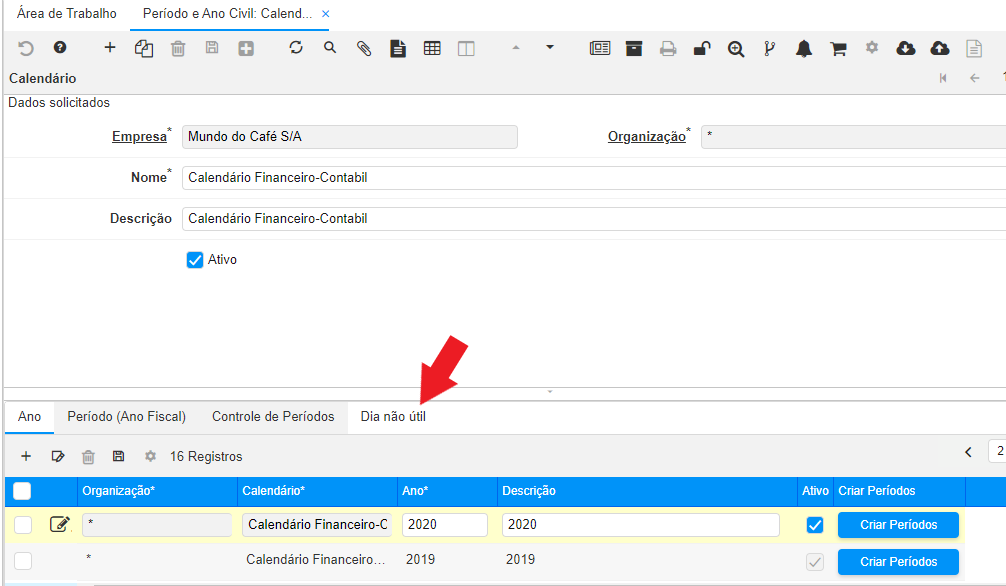
Task: Click Criar Períodos button for 2020
Action: [x=898, y=524]
